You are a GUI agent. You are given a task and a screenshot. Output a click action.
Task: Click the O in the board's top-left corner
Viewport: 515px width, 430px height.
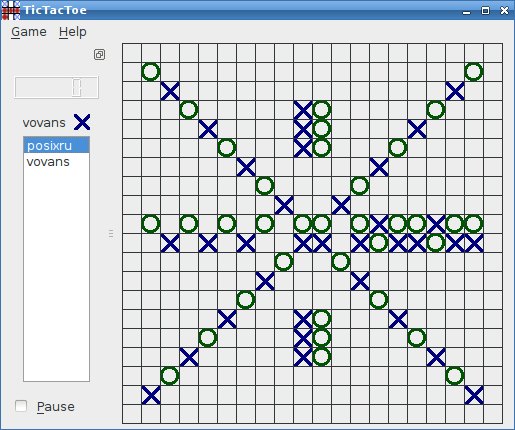151,72
